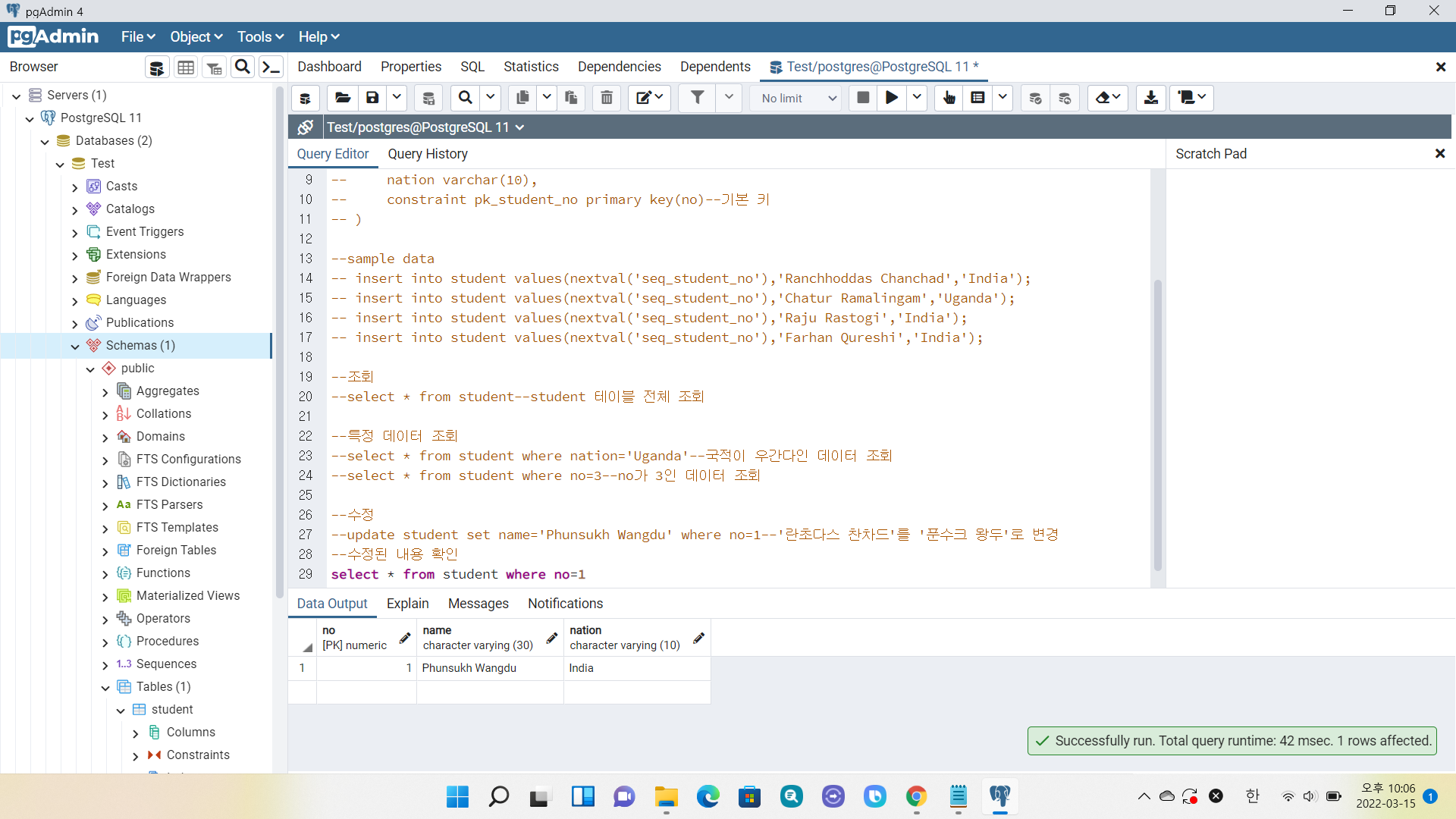Click the View Data grid icon in the Browser panel

186,67
